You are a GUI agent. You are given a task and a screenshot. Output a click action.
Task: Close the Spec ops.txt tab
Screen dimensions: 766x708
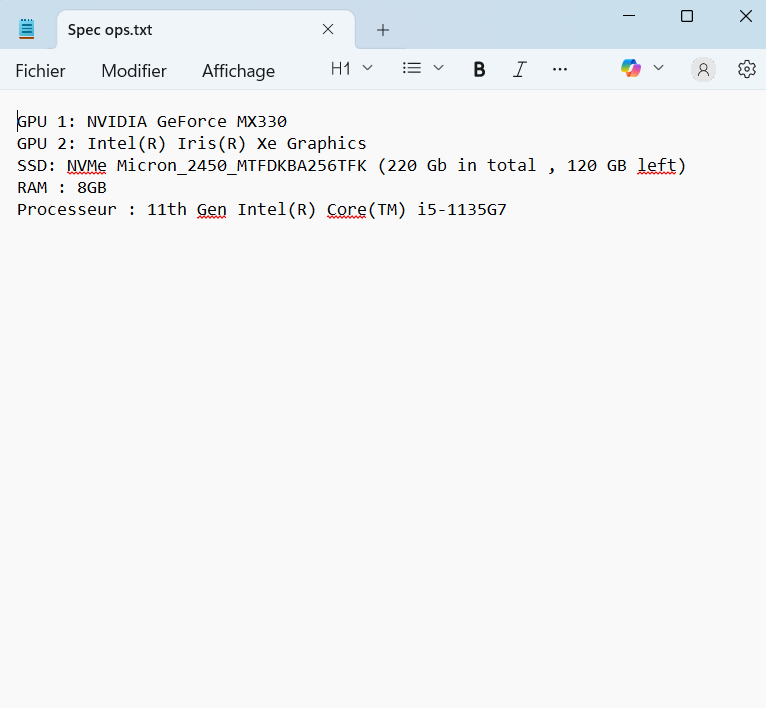tap(328, 29)
